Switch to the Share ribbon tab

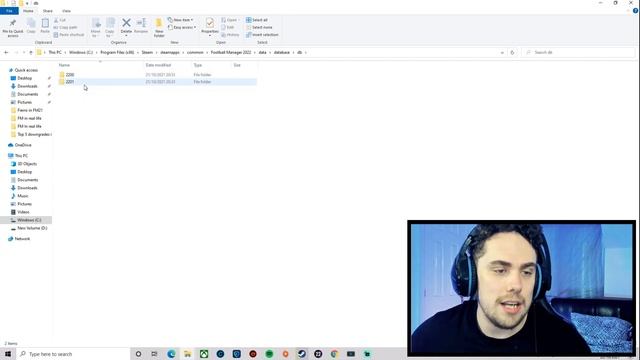tap(48, 11)
